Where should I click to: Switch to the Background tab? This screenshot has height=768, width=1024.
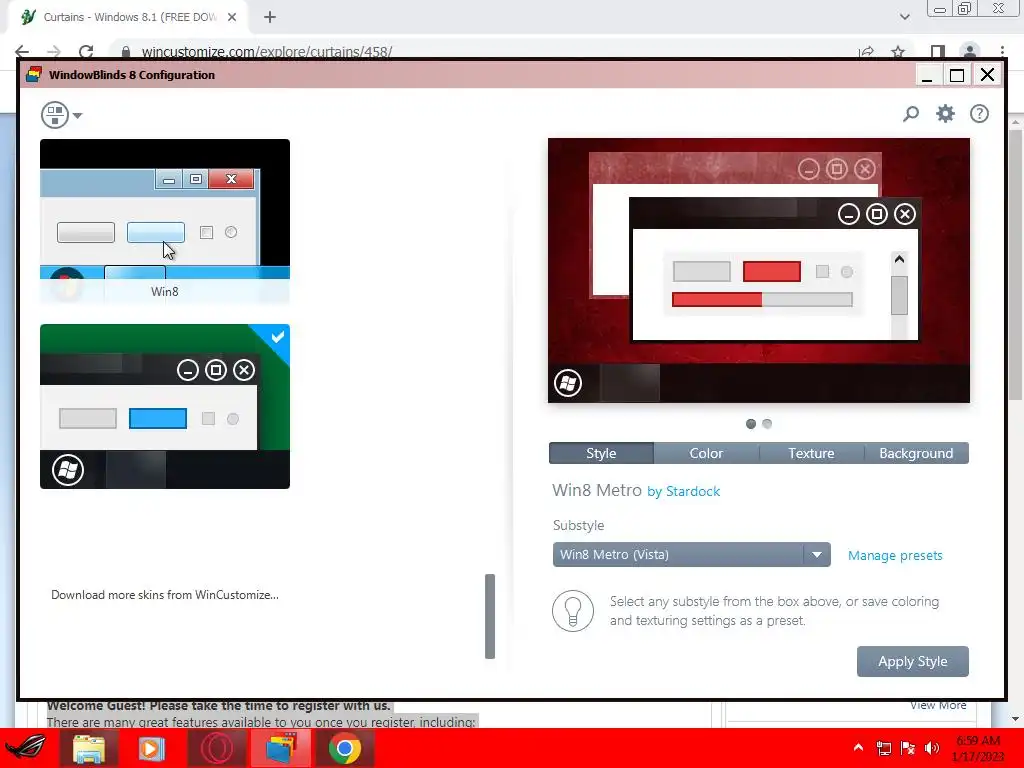coord(916,453)
